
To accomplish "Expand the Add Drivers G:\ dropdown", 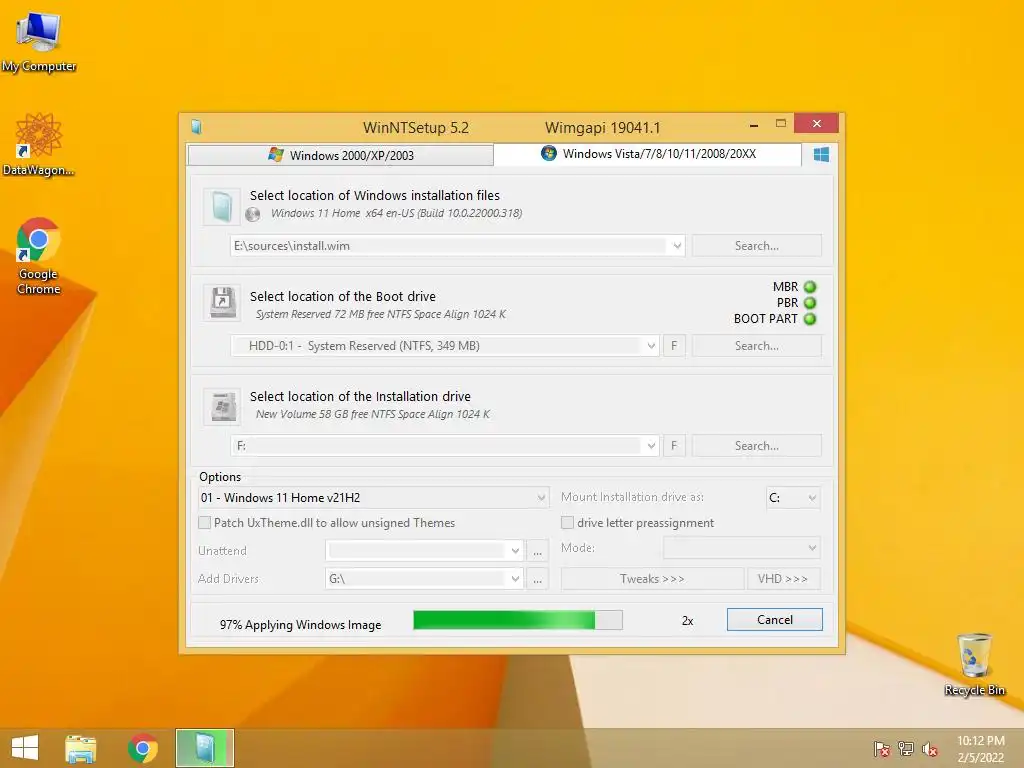I will [515, 579].
